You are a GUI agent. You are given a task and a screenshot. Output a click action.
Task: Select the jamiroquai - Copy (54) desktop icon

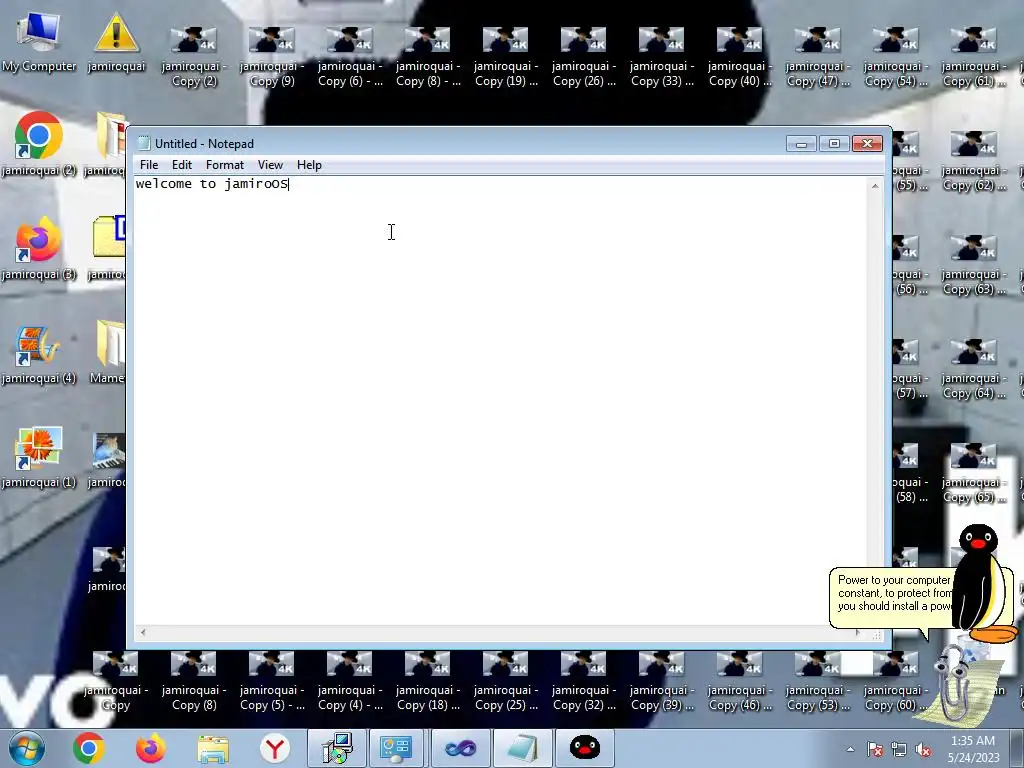[x=896, y=57]
